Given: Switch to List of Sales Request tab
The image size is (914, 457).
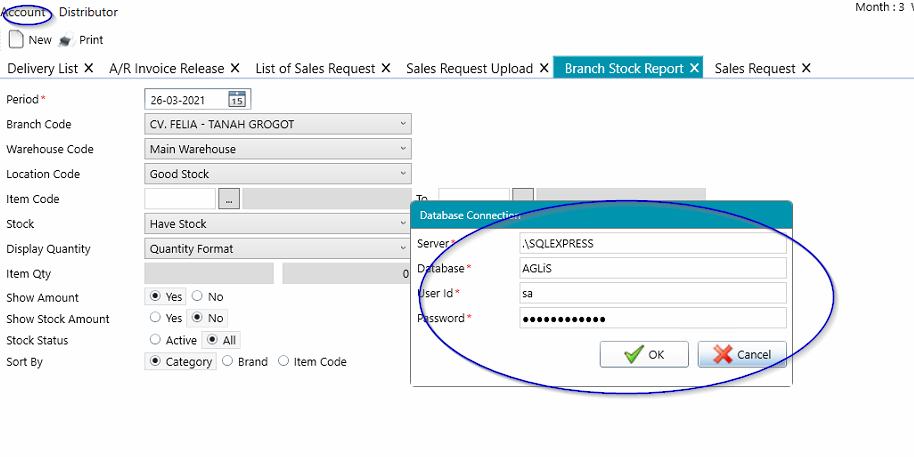Looking at the screenshot, I should pyautogui.click(x=314, y=68).
